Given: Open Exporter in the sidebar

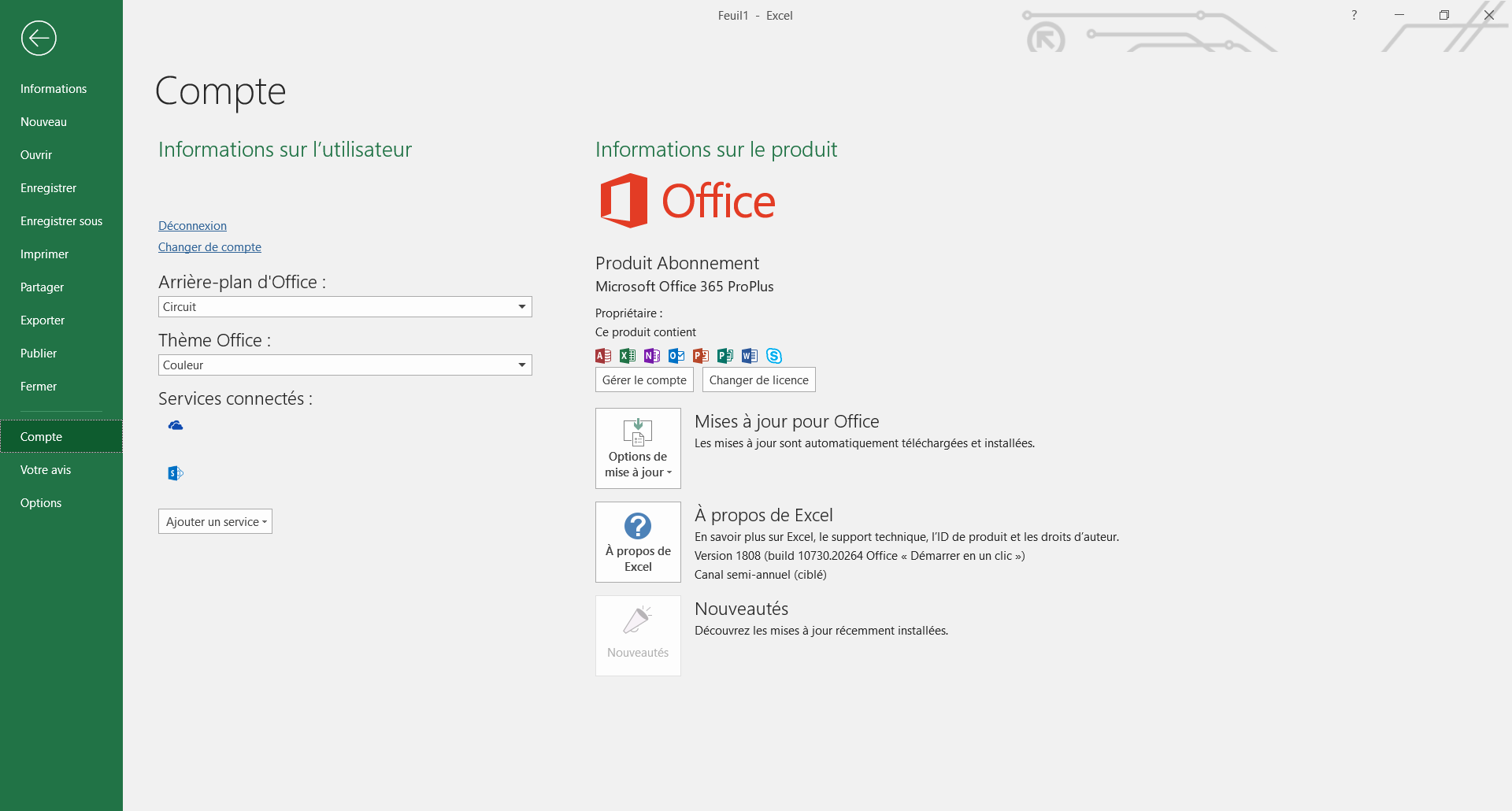Looking at the screenshot, I should coord(61,320).
